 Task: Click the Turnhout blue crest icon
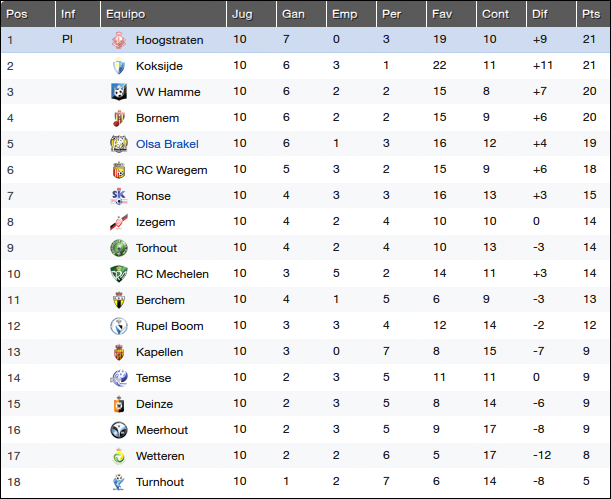pos(119,482)
